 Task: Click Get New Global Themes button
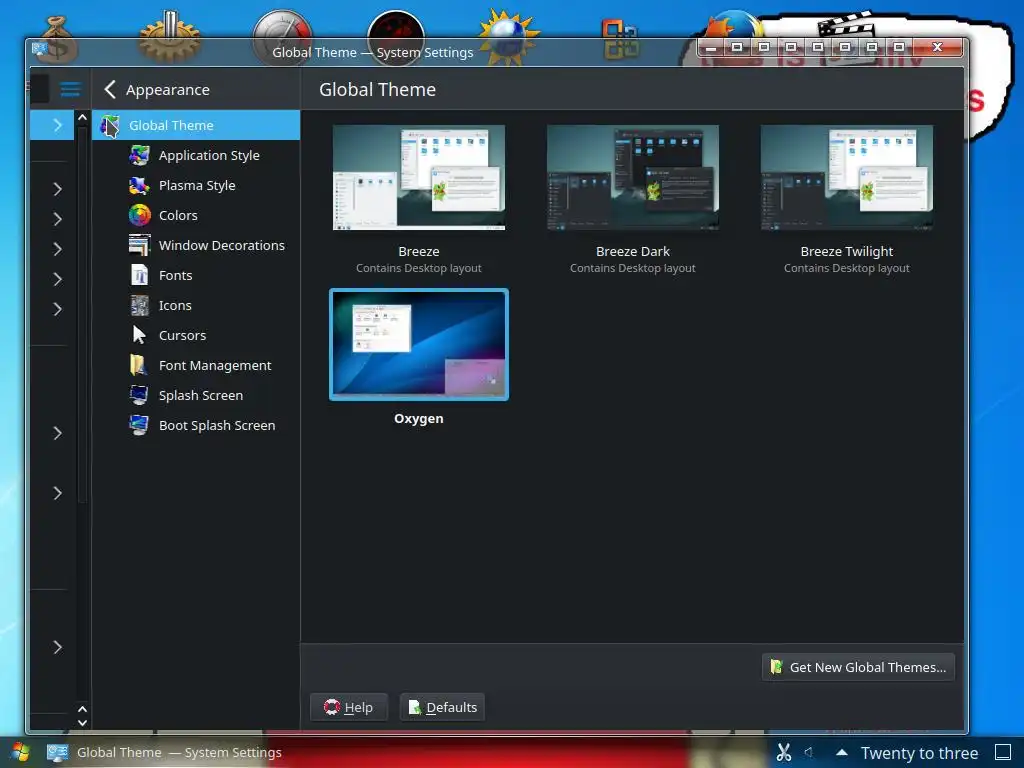pos(858,667)
